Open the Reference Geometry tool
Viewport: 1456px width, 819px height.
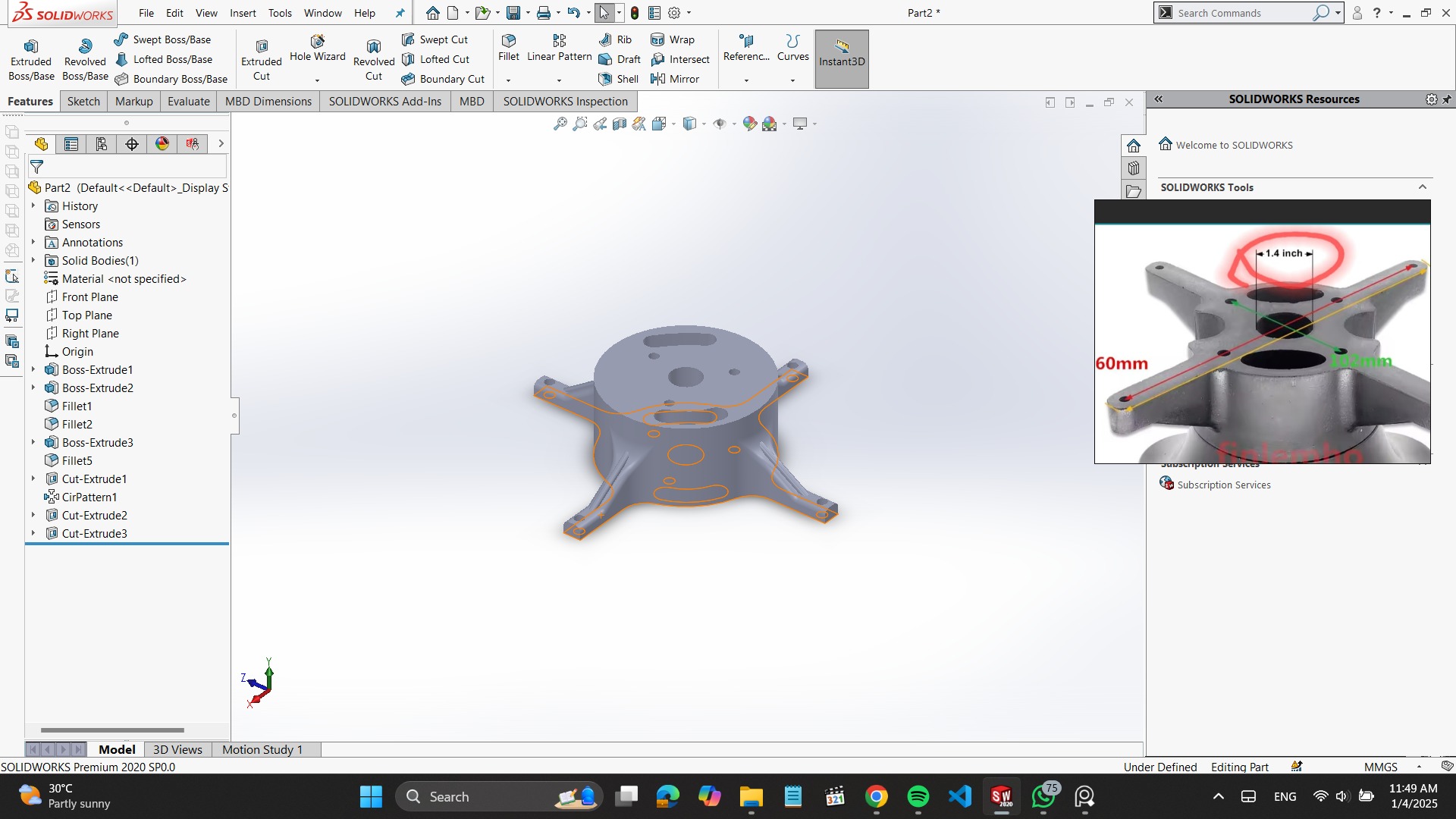(x=746, y=48)
